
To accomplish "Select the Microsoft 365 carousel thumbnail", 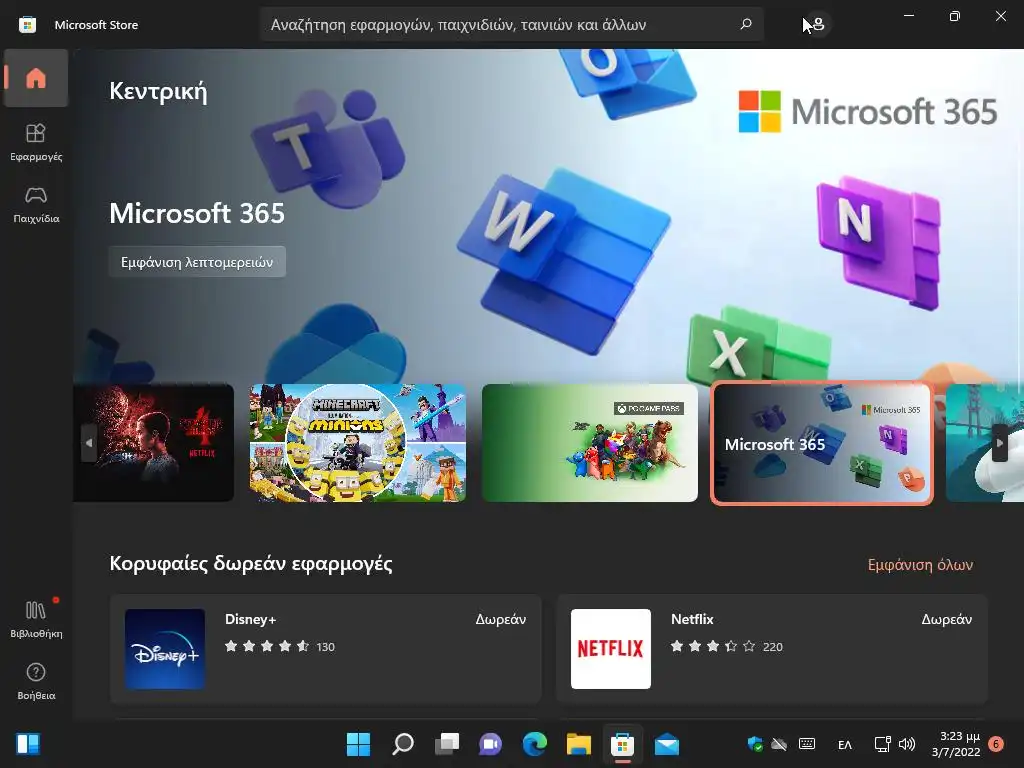I will click(822, 443).
